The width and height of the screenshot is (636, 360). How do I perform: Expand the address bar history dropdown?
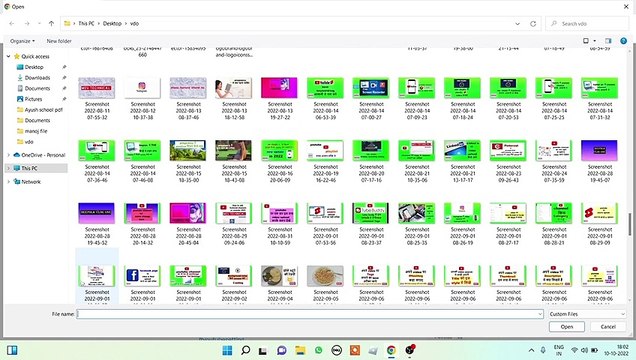(x=518, y=24)
